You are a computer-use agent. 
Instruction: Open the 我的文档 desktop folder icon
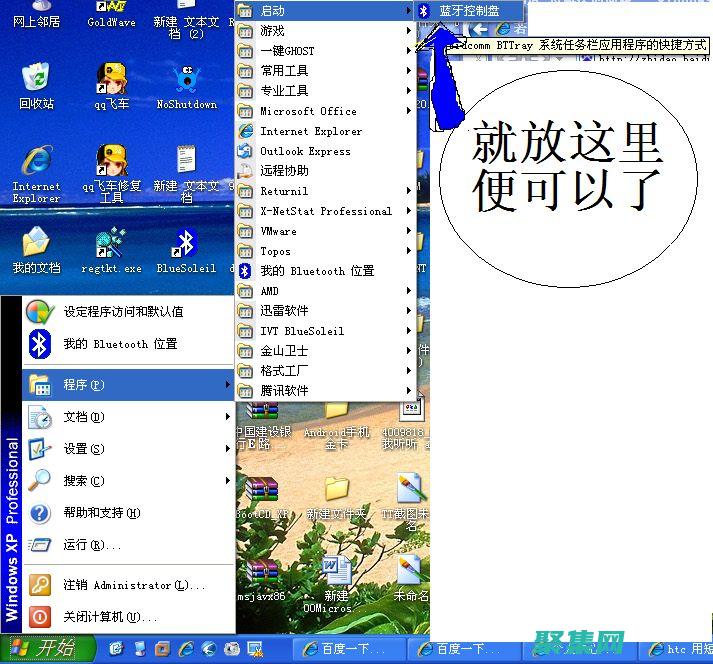coord(36,247)
